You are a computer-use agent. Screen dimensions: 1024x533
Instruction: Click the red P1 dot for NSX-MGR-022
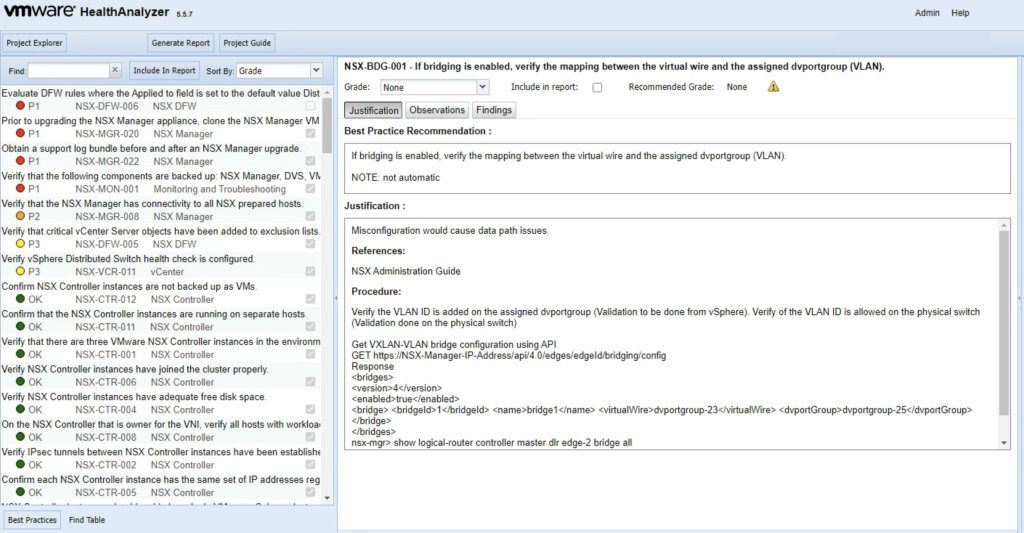[20, 161]
